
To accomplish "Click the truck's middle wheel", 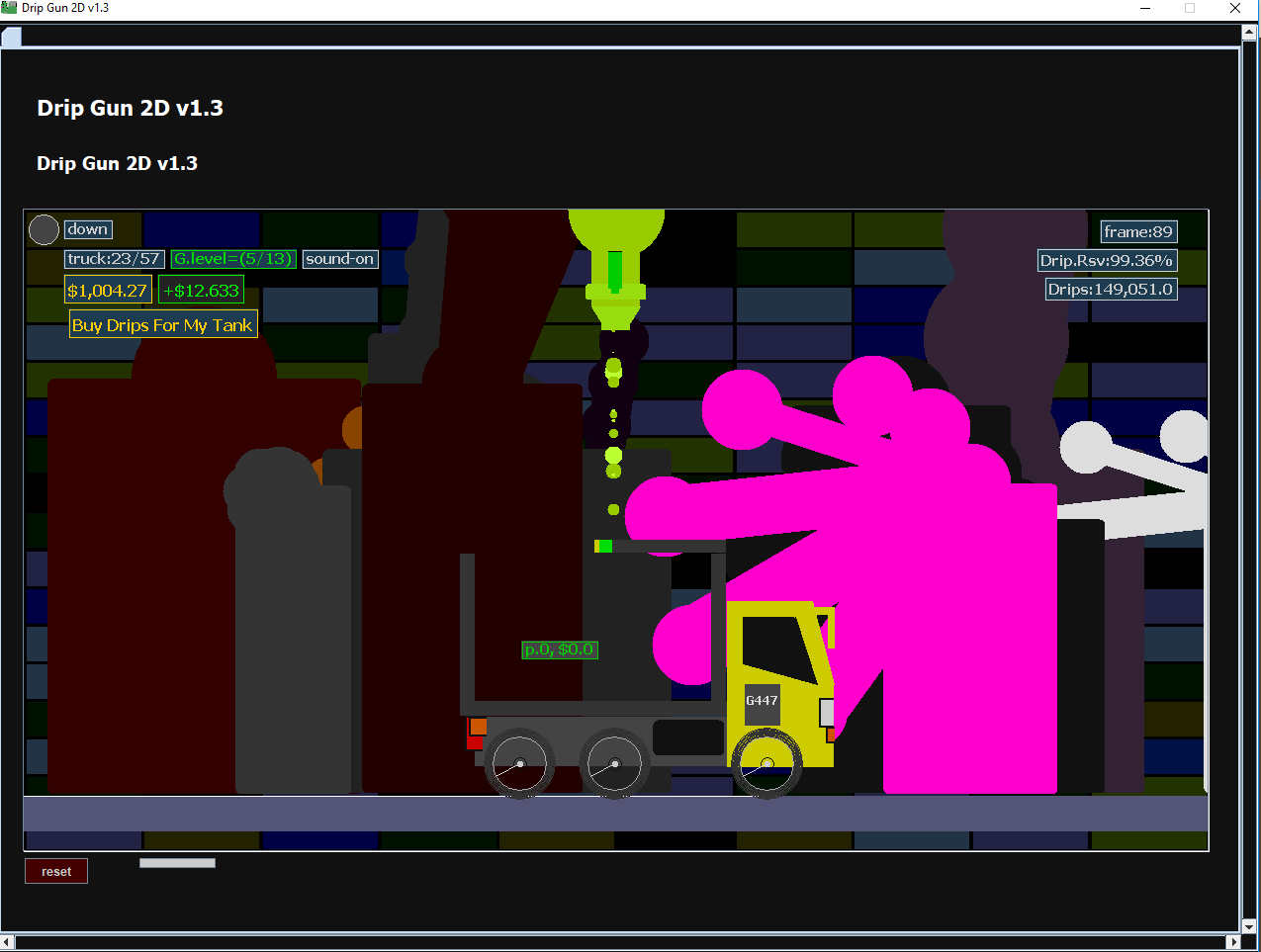I will coord(614,763).
